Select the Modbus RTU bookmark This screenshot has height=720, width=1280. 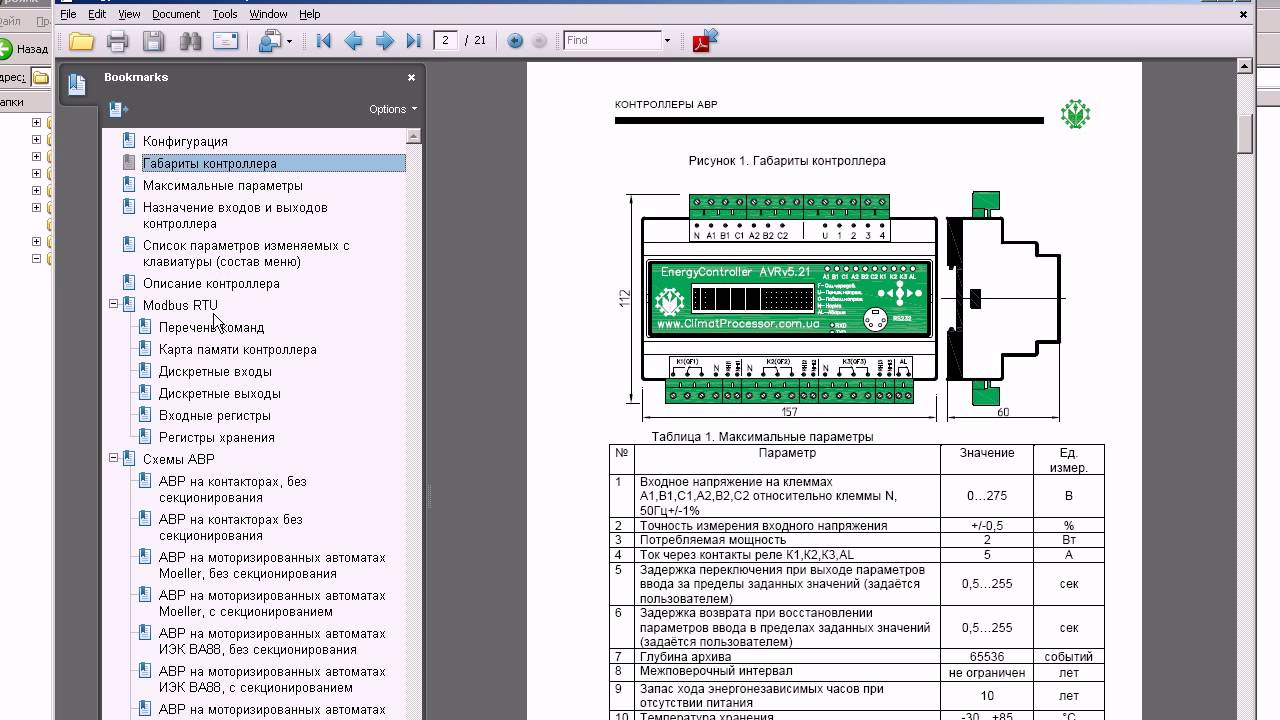(x=180, y=305)
